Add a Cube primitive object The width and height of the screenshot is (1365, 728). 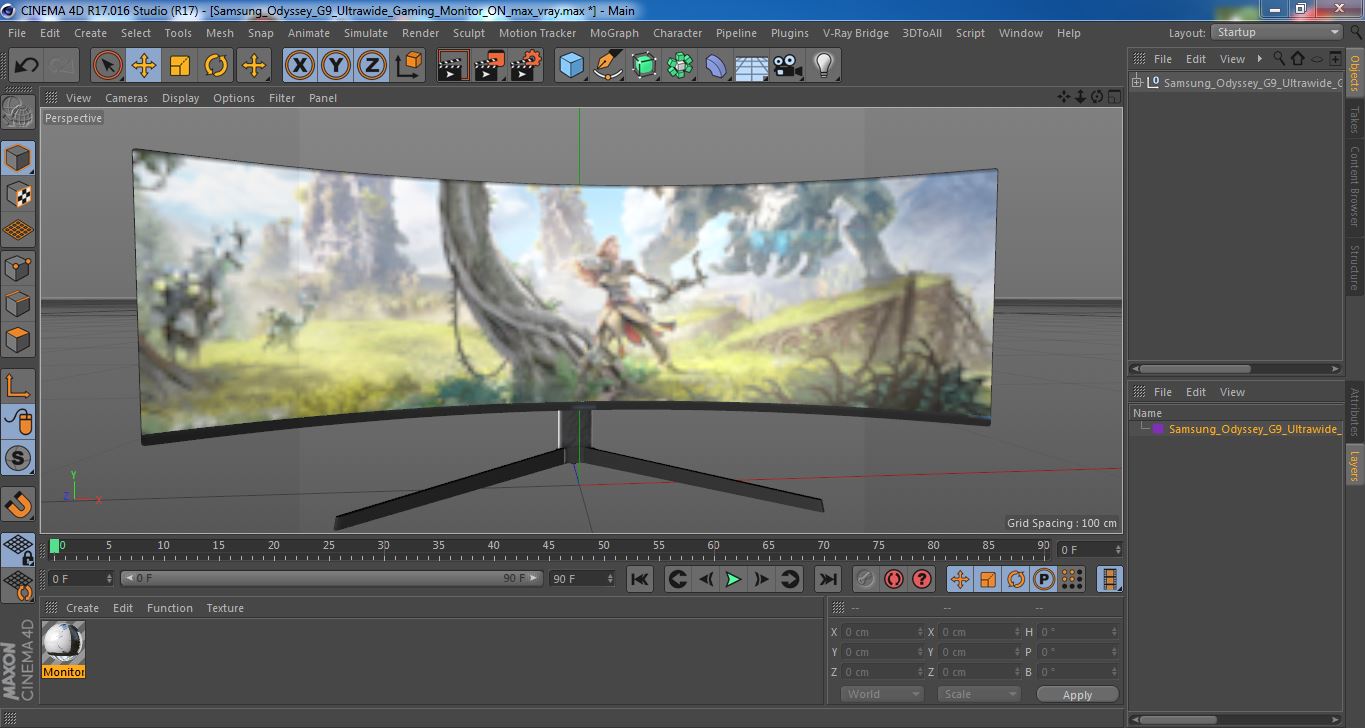[x=571, y=66]
